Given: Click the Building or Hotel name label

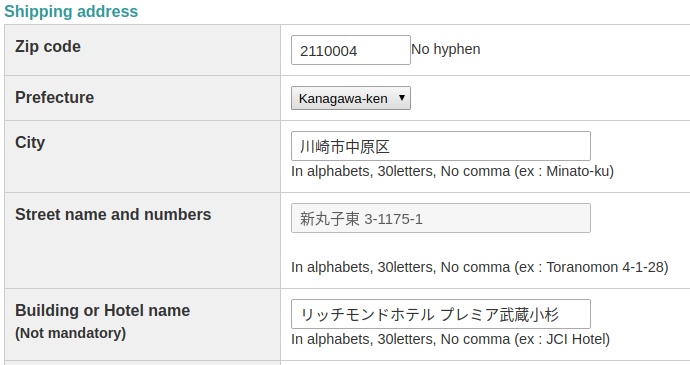Looking at the screenshot, I should (103, 310).
